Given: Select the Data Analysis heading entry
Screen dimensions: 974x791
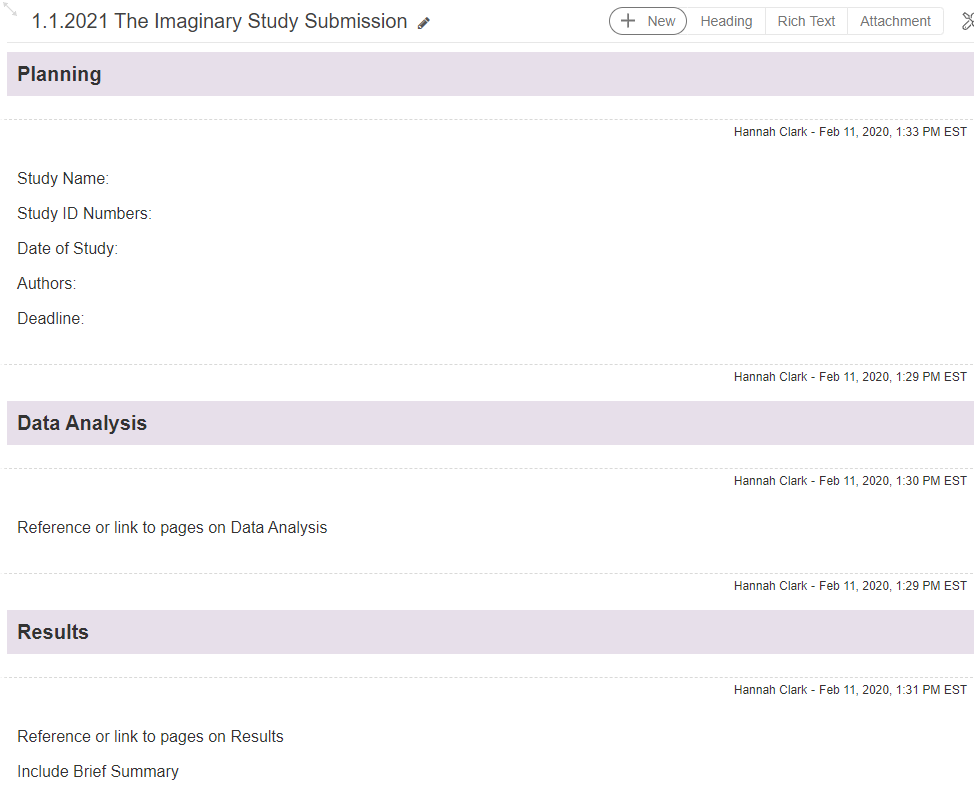Looking at the screenshot, I should [82, 423].
